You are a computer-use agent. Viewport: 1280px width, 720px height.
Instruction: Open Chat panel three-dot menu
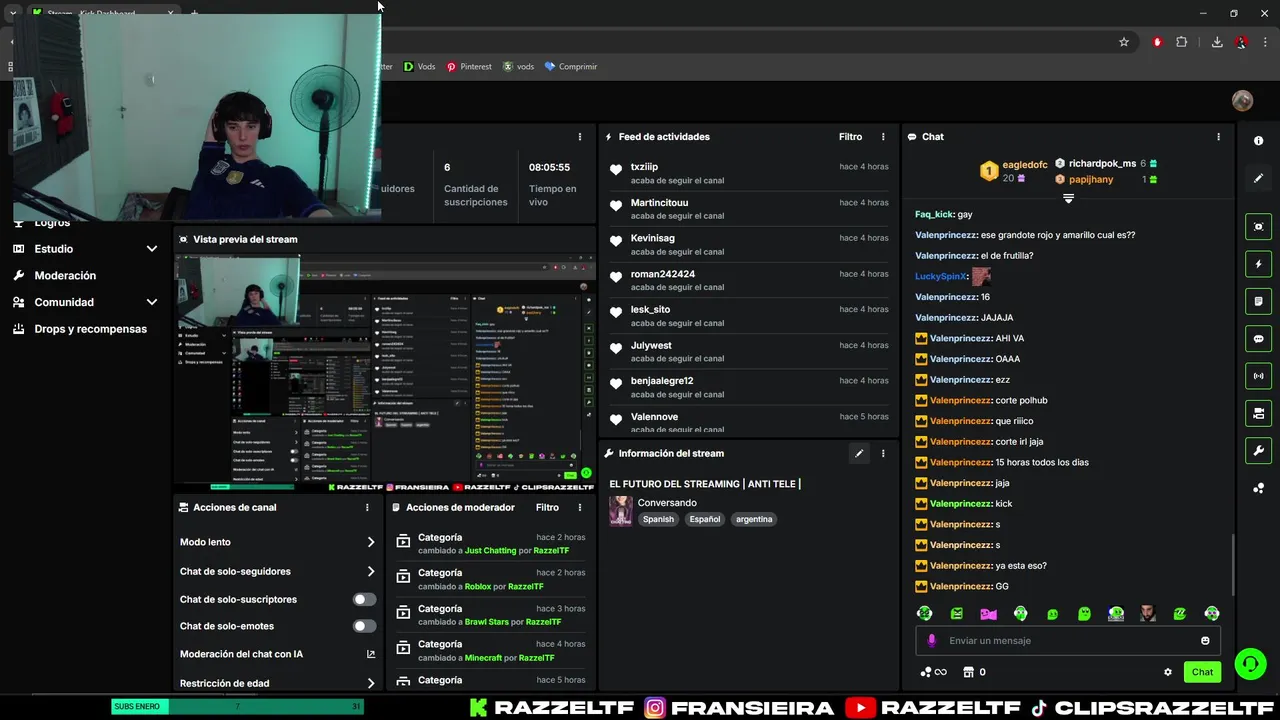(x=1218, y=137)
